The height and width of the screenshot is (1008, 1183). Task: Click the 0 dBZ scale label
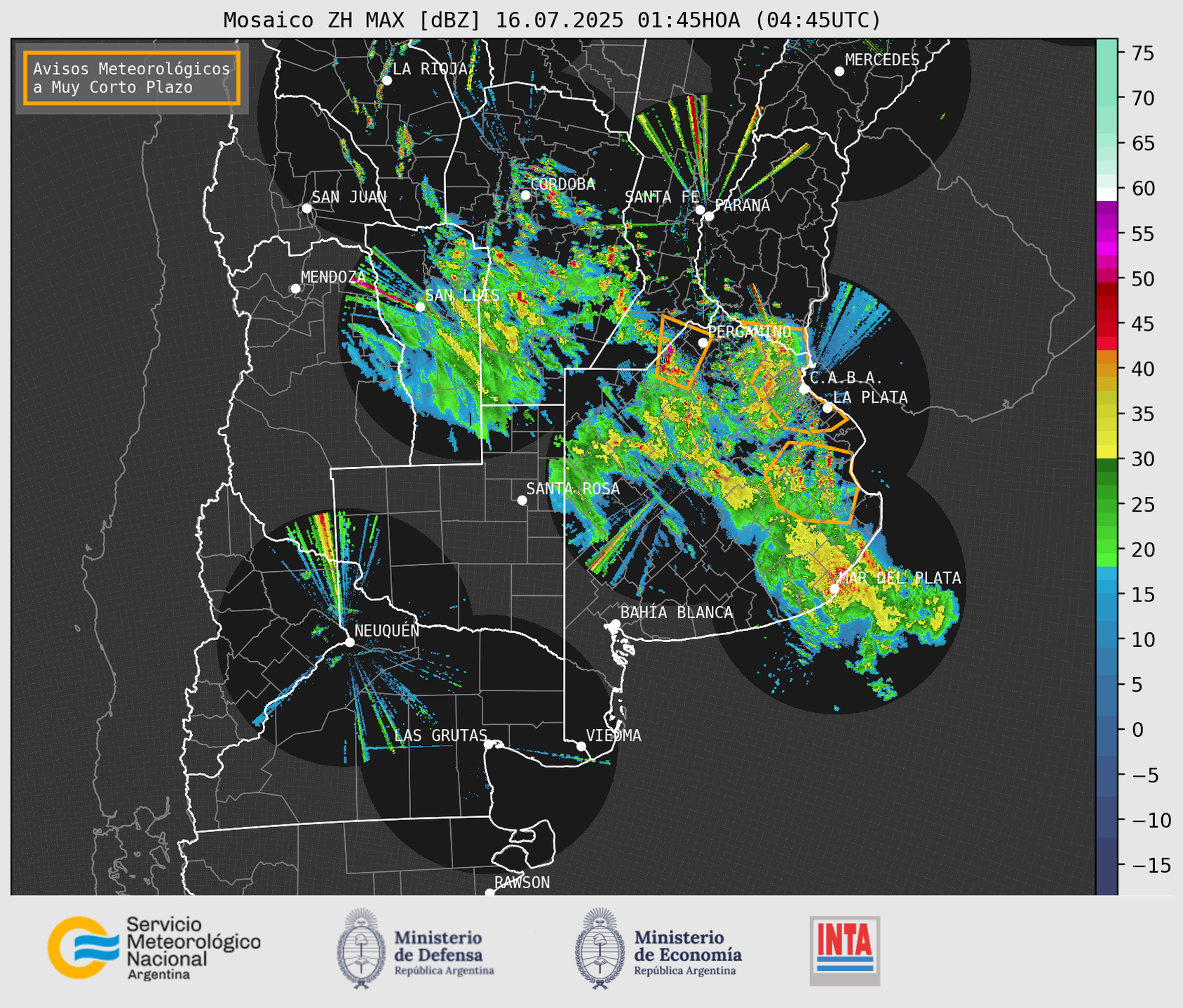coord(1136,730)
